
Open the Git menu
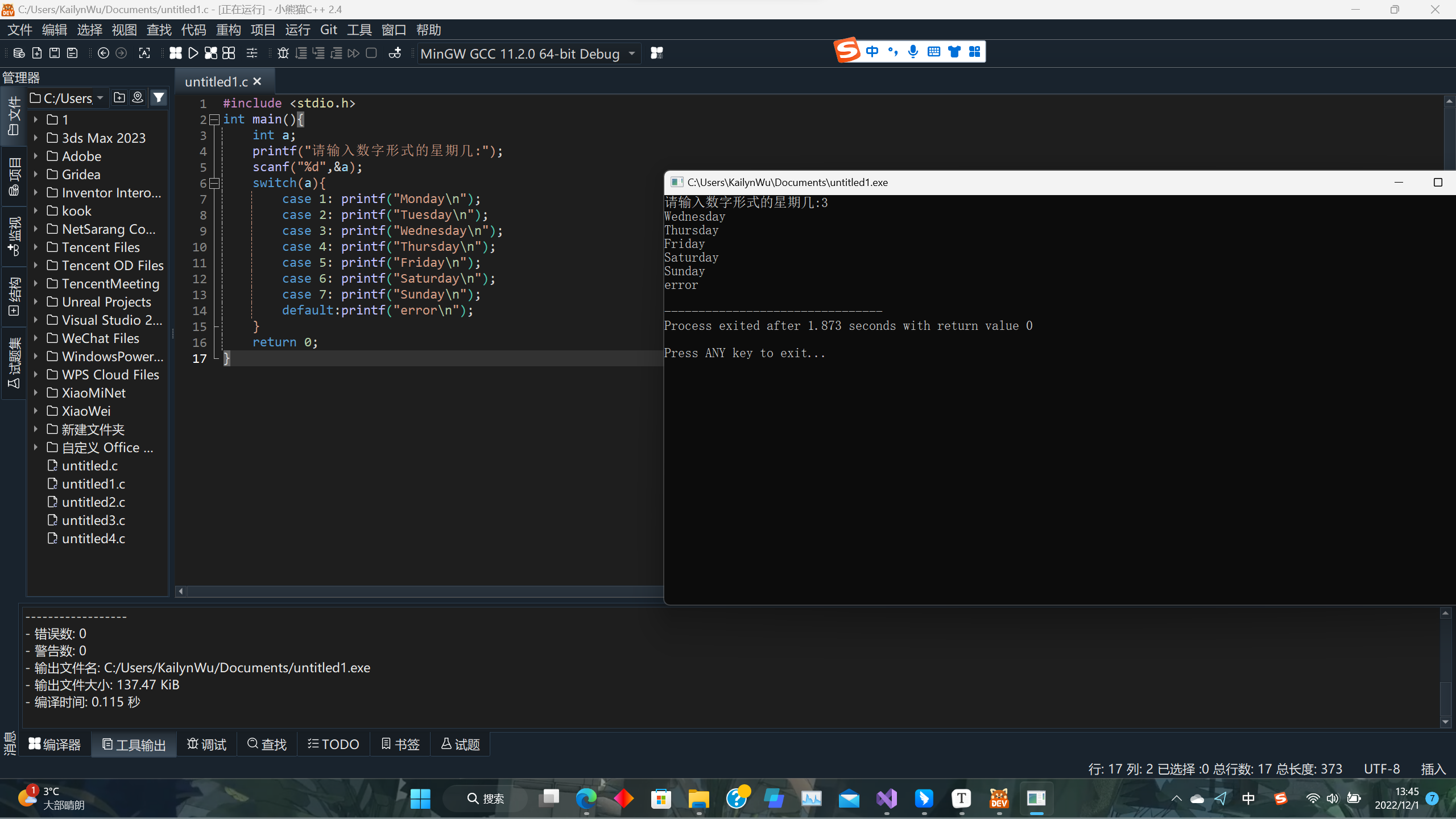point(329,30)
